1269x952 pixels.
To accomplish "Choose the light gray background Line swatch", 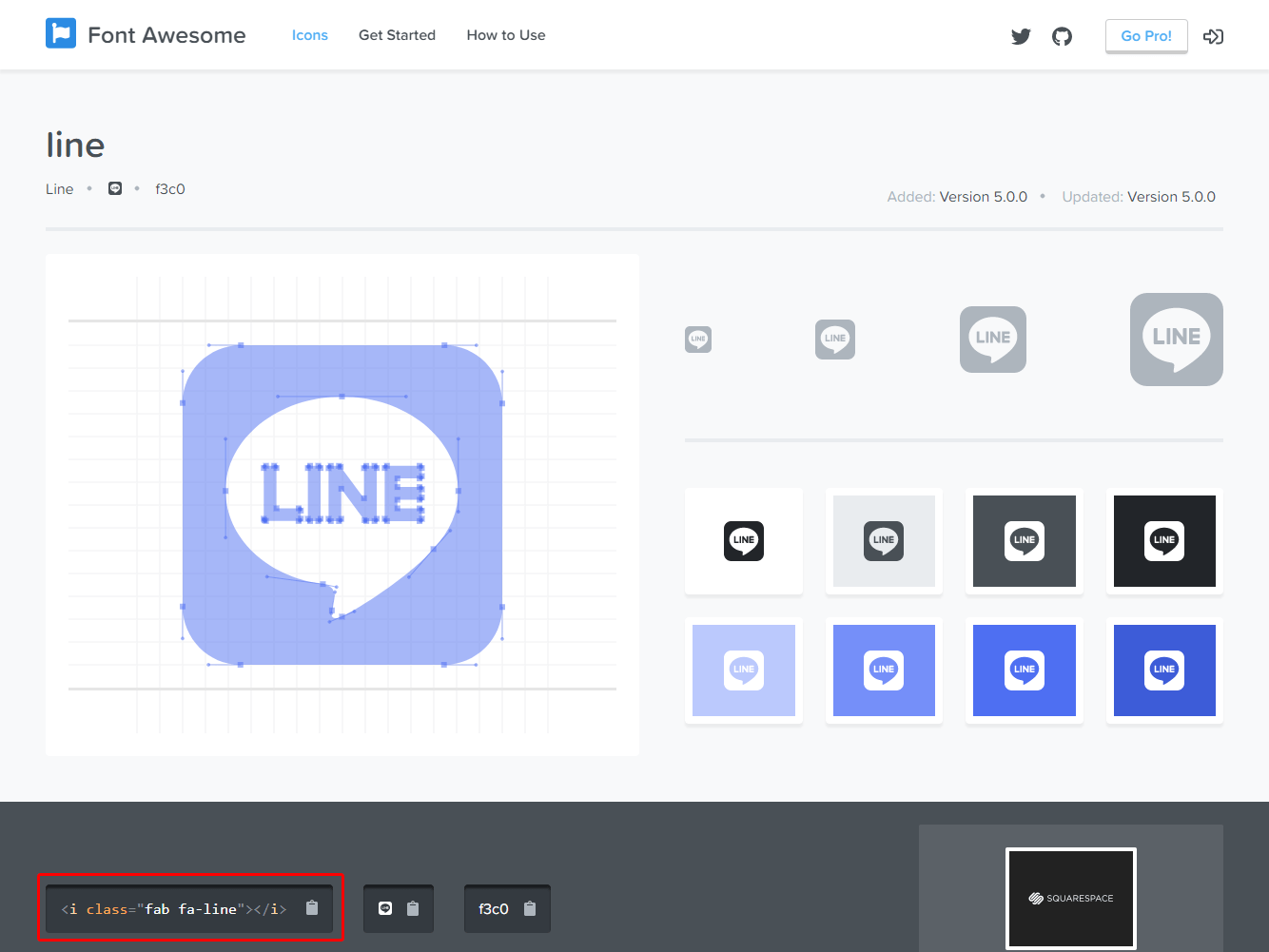I will tap(884, 541).
